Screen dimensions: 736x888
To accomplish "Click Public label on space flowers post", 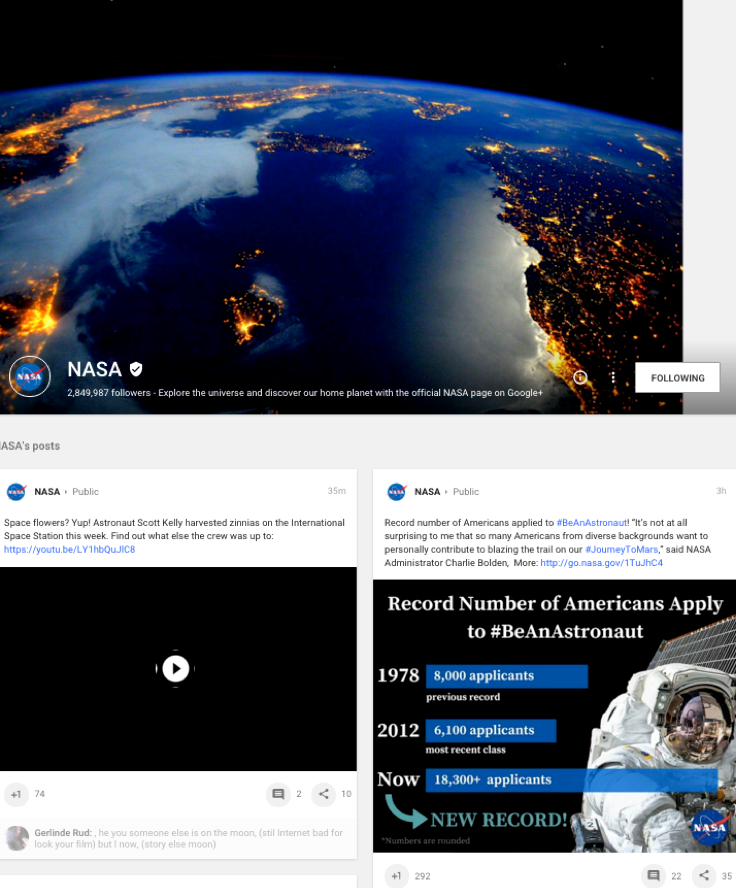I will (x=85, y=492).
